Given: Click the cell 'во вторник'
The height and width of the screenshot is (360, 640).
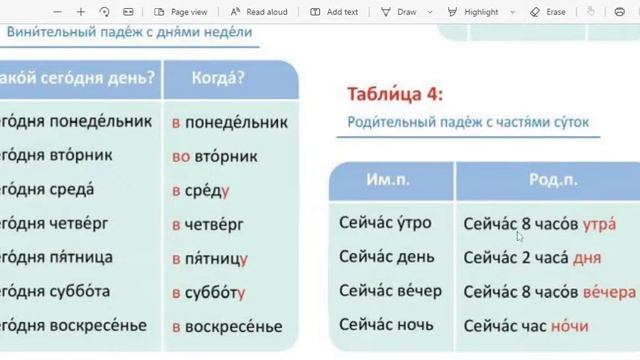Looking at the screenshot, I should coord(215,156).
